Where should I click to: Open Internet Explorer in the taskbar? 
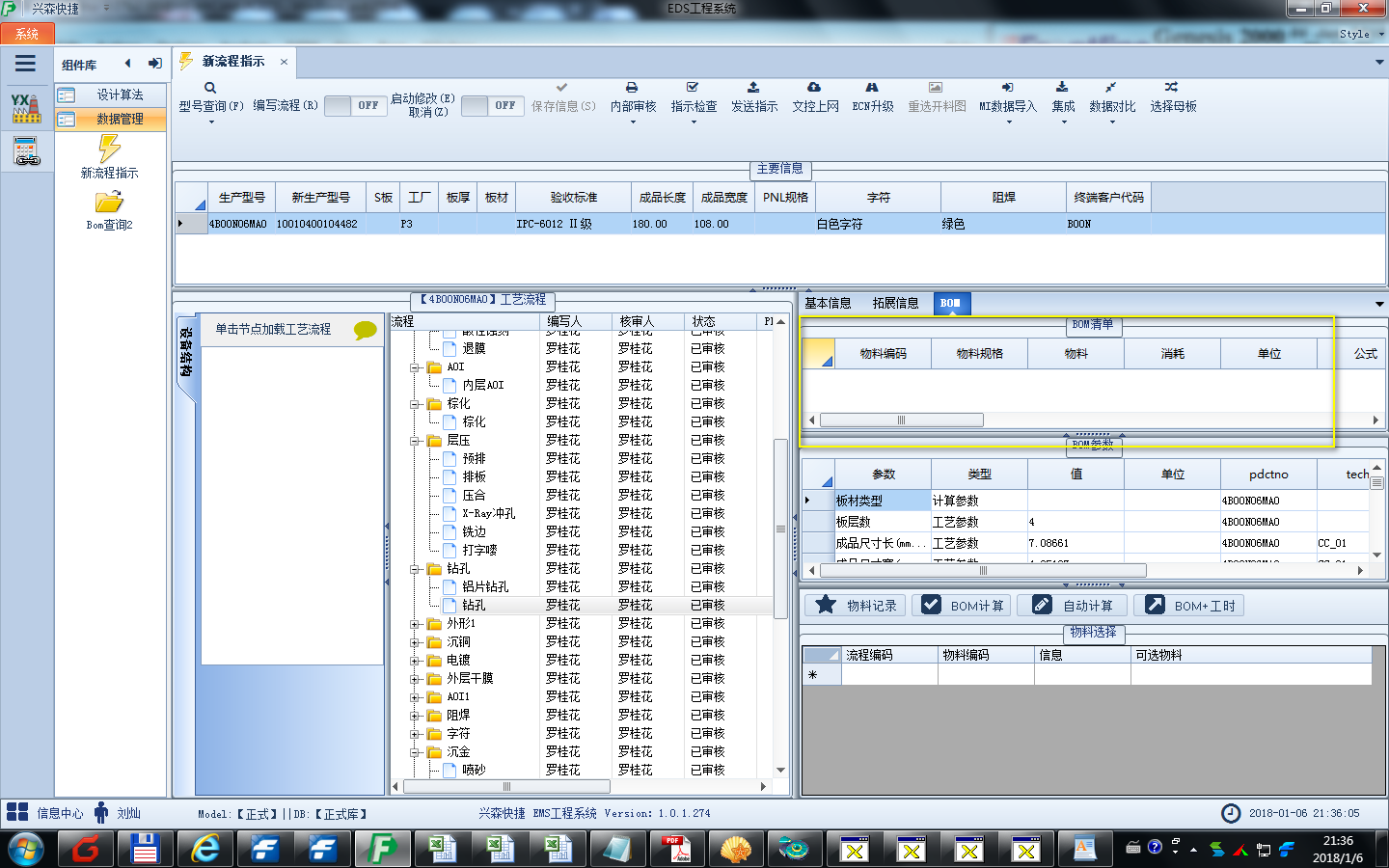tap(204, 849)
